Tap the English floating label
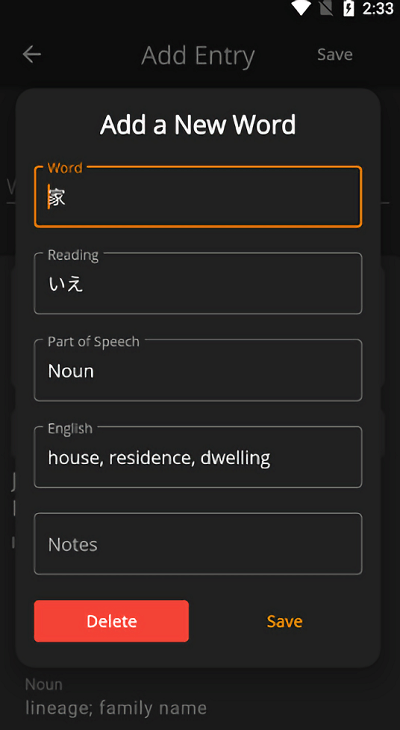400x730 pixels. [70, 428]
